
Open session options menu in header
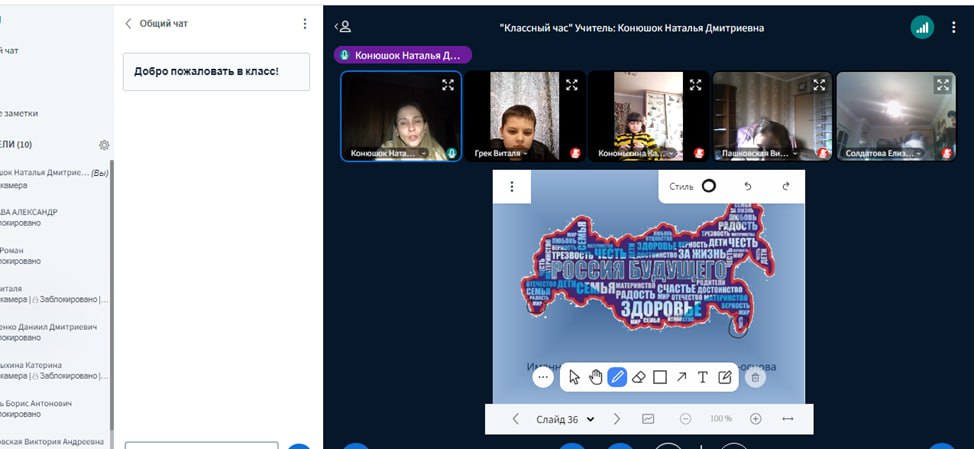point(954,27)
